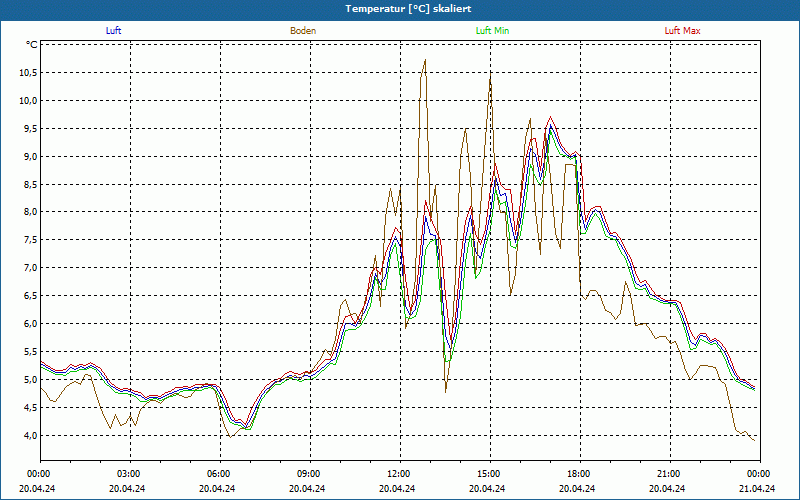Click the 5,0 y-axis value
This screenshot has width=800, height=500.
click(x=30, y=380)
